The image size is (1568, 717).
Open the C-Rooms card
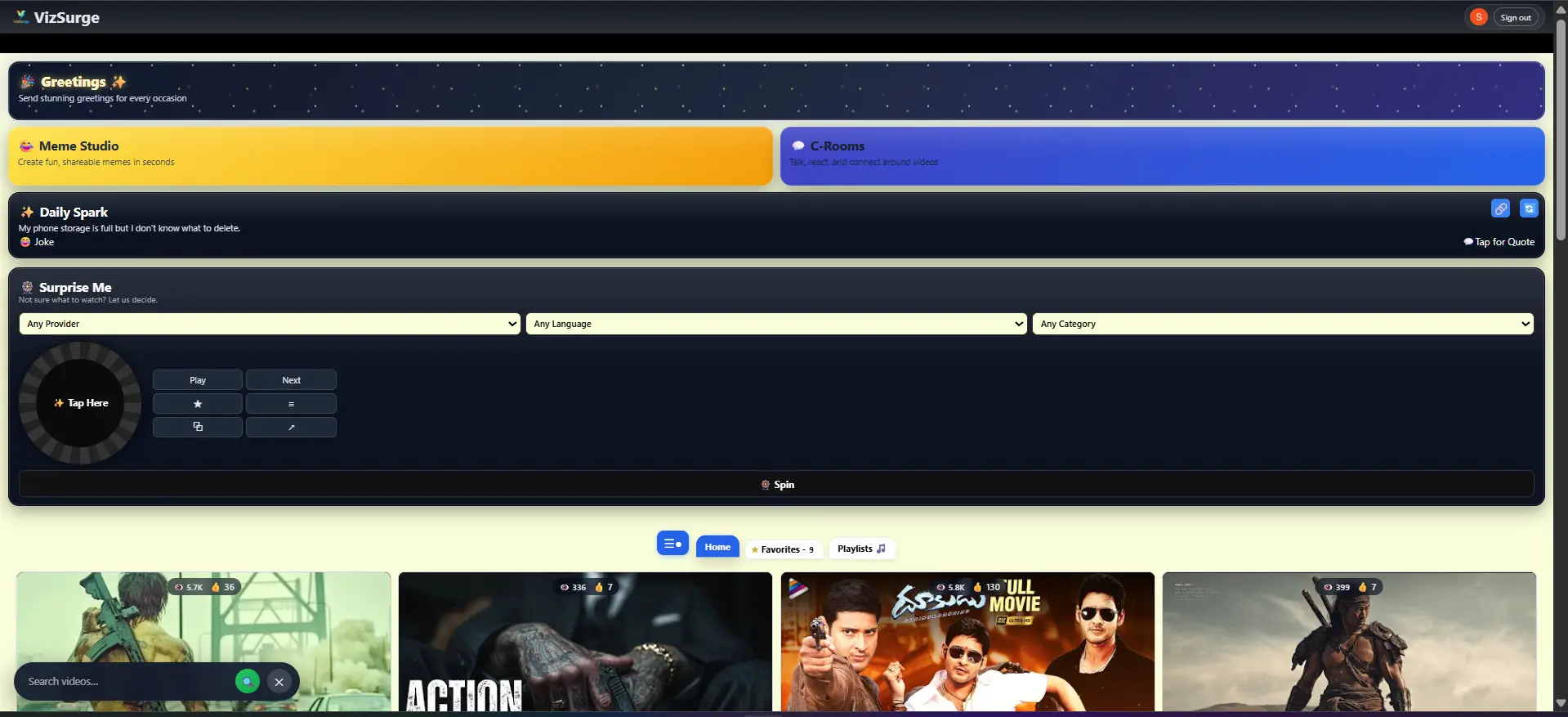pos(1162,155)
